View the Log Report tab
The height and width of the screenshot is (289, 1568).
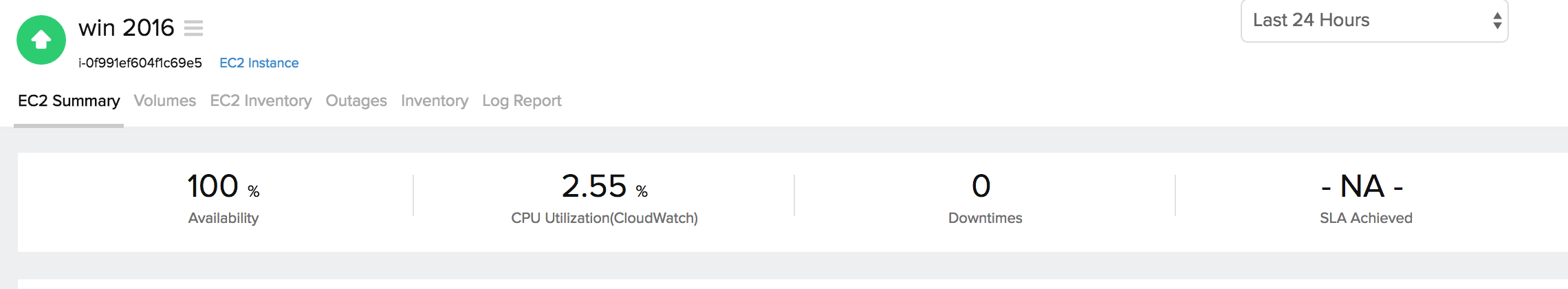[x=522, y=101]
